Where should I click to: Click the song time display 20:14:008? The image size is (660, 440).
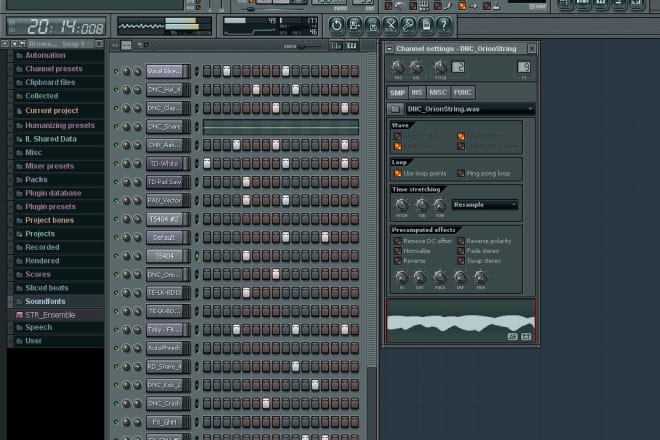coord(57,27)
